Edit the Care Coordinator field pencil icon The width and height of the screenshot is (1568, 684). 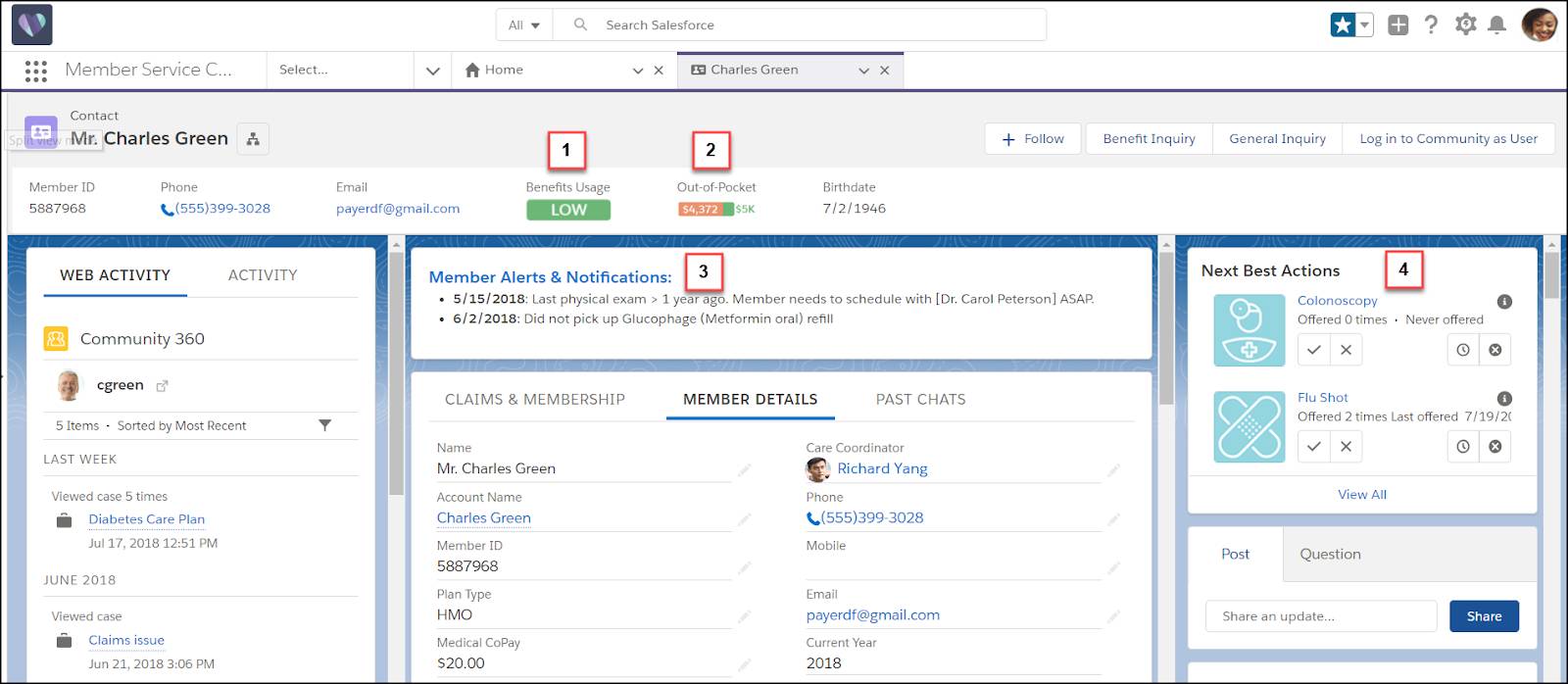click(x=1113, y=469)
